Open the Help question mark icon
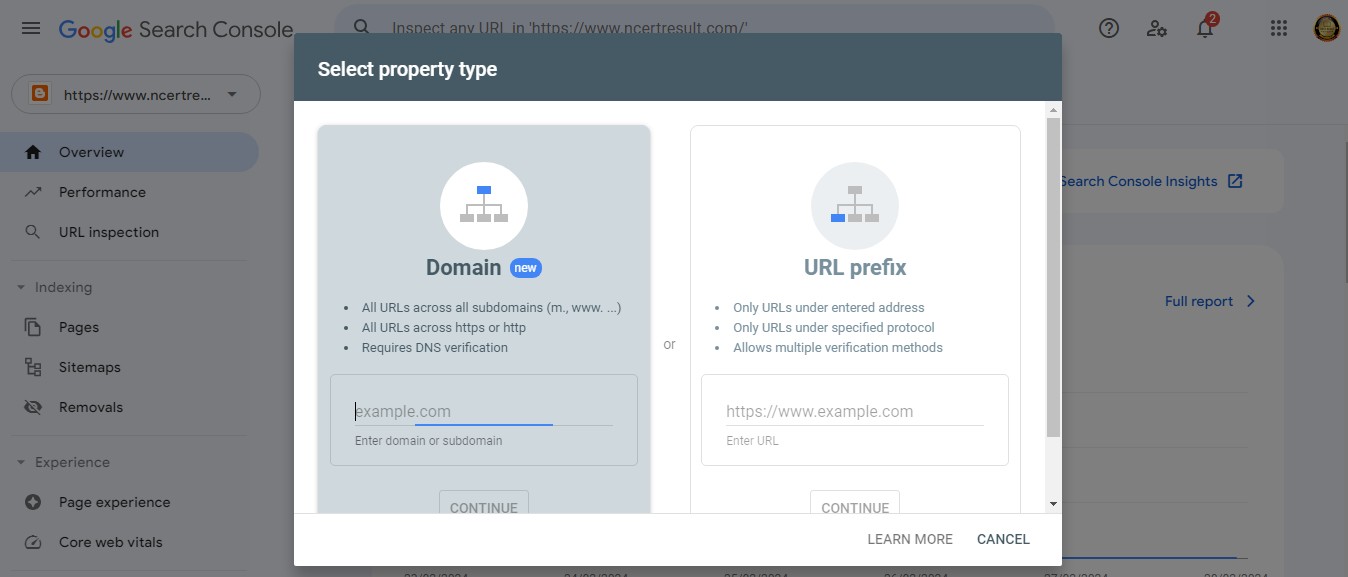1348x577 pixels. [x=1109, y=28]
